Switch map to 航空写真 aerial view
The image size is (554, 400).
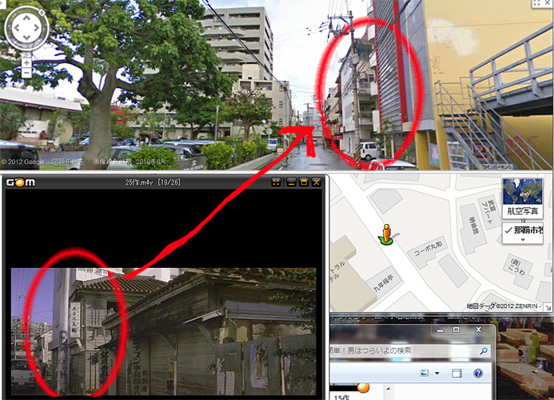pyautogui.click(x=523, y=198)
